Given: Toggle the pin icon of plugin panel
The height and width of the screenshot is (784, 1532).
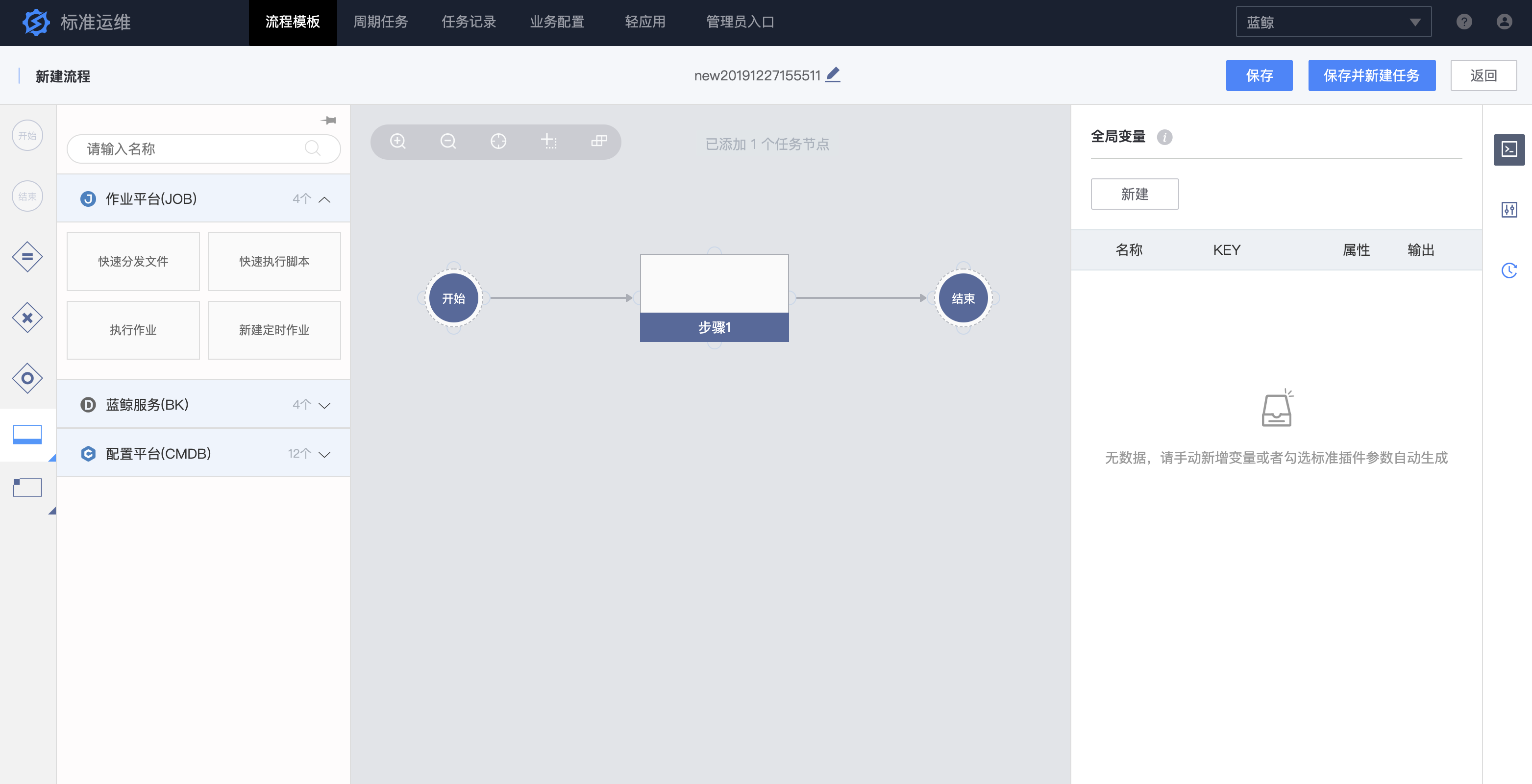Looking at the screenshot, I should 329,121.
